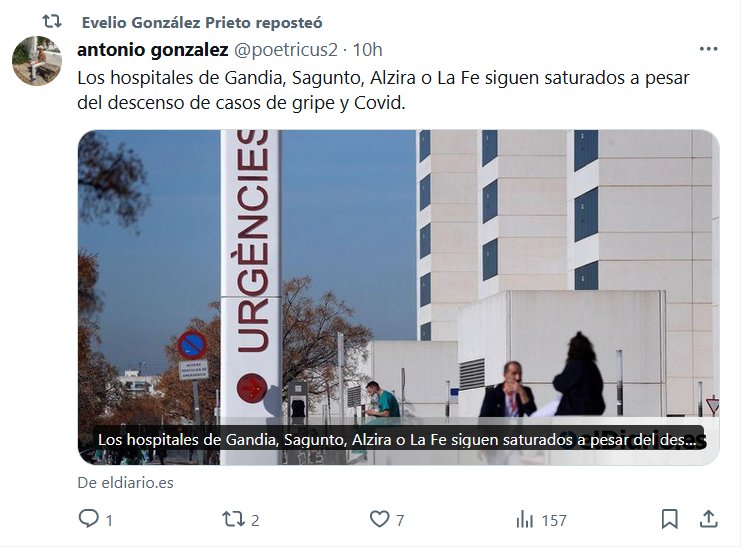This screenshot has width=746, height=548.
Task: Open antonio gonzalez profile avatar
Action: click(x=37, y=61)
